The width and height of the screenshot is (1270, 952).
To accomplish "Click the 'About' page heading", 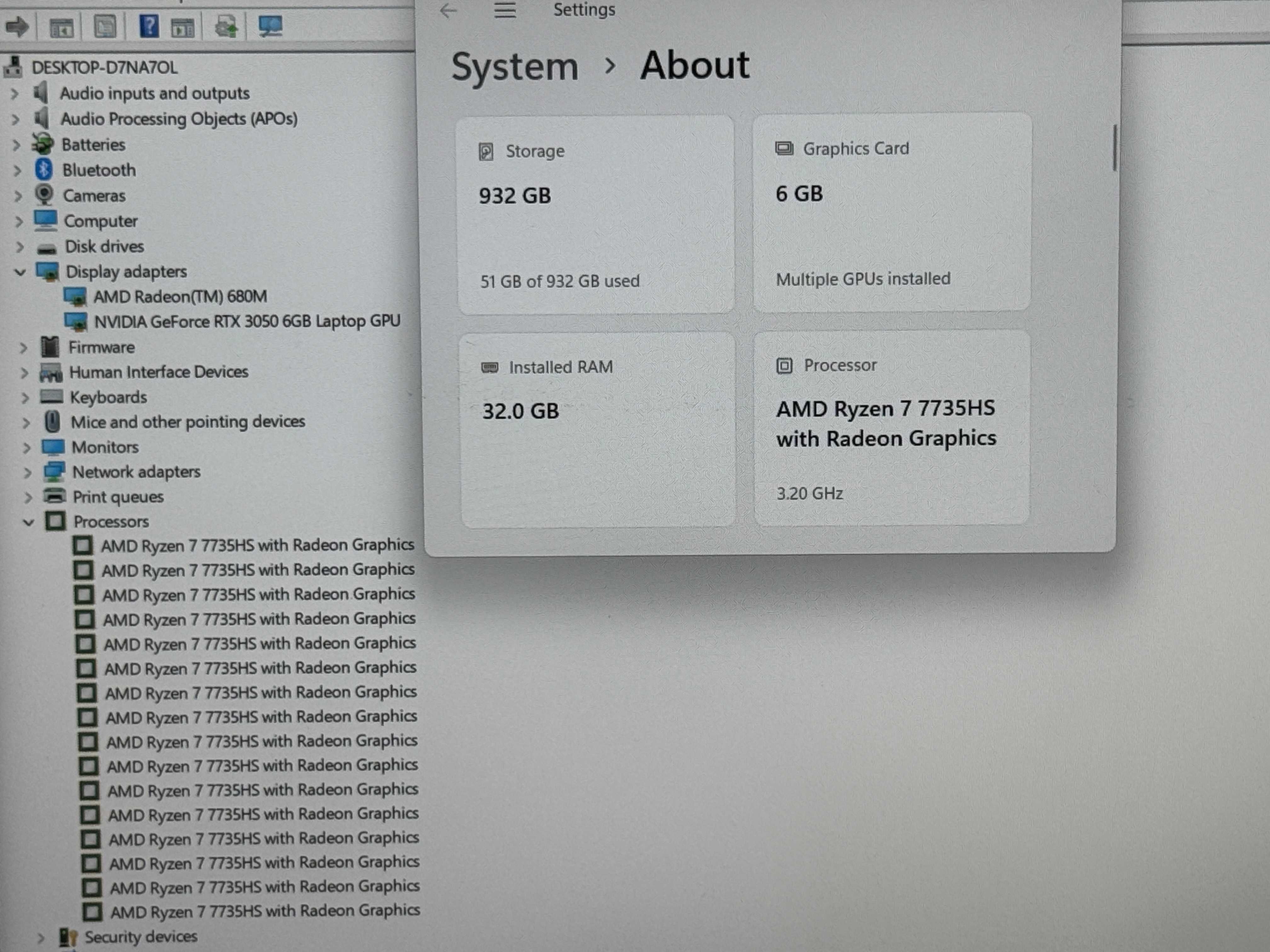I will [695, 65].
